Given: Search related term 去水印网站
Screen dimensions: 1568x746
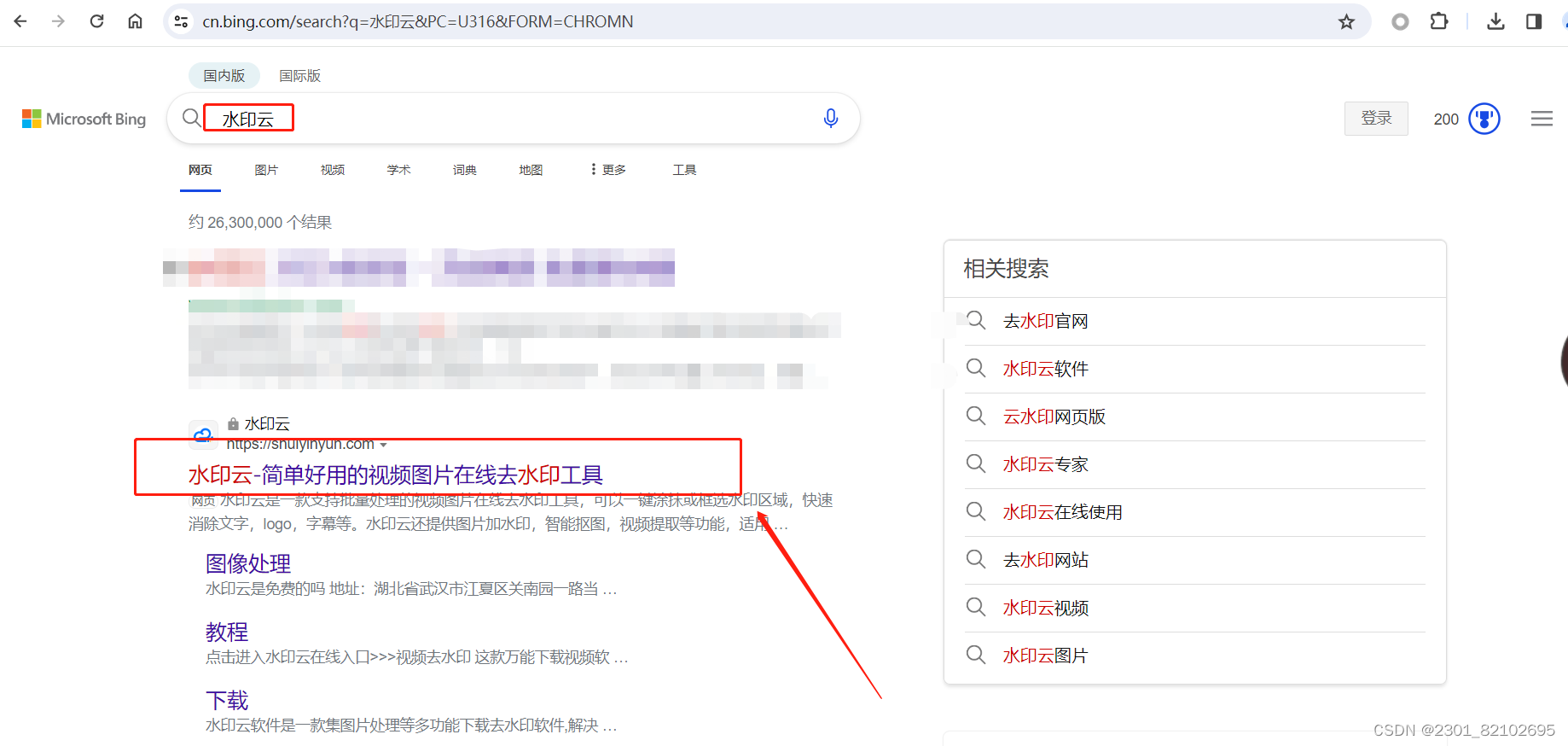Looking at the screenshot, I should click(1046, 560).
